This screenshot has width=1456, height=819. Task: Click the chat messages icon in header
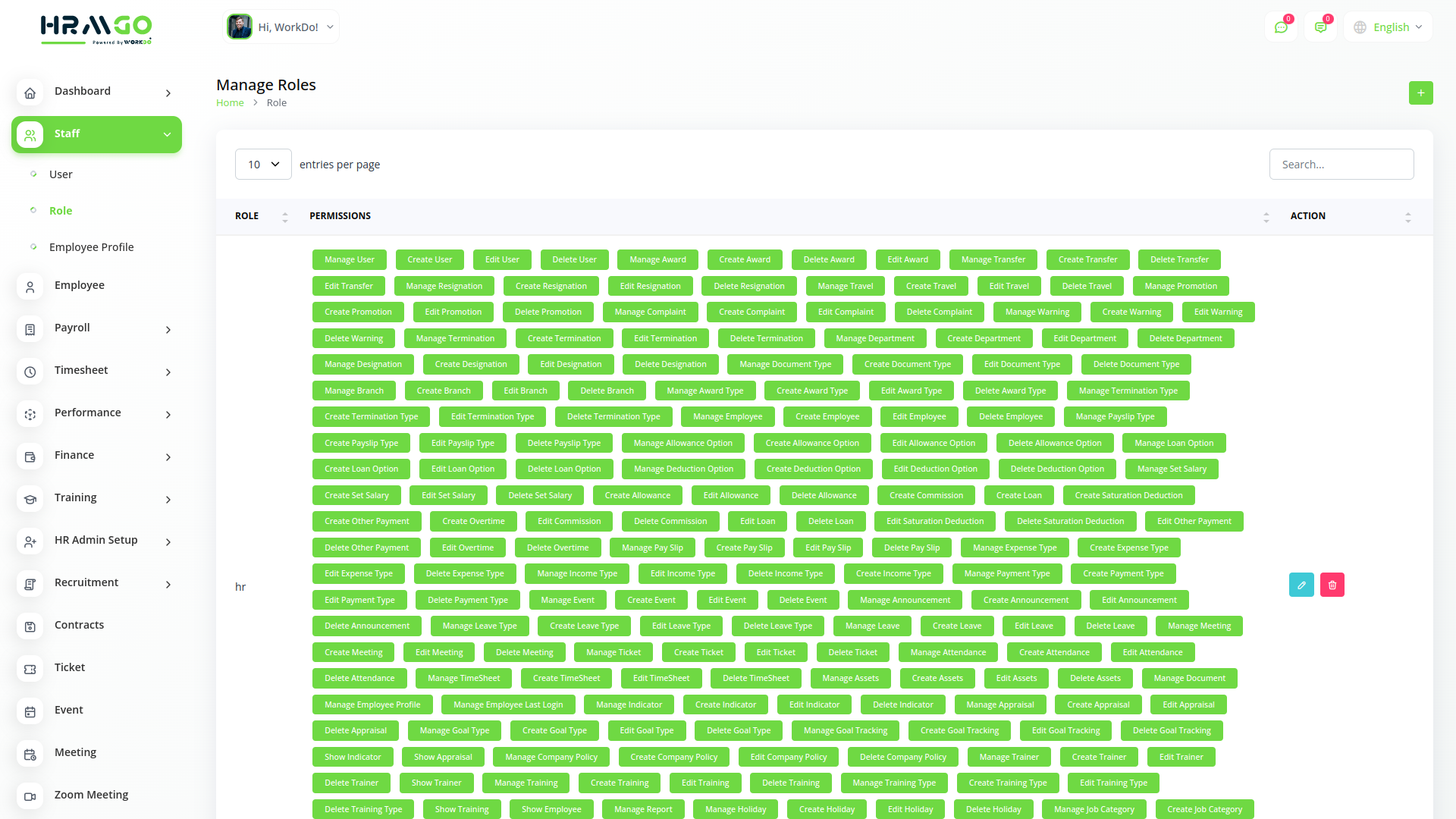1281,27
